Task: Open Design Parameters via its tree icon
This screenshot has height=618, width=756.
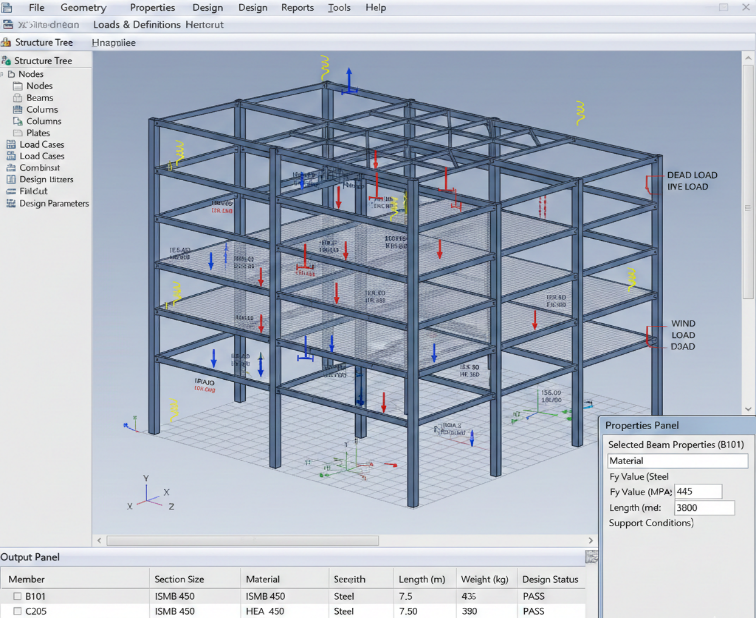Action: pos(11,204)
